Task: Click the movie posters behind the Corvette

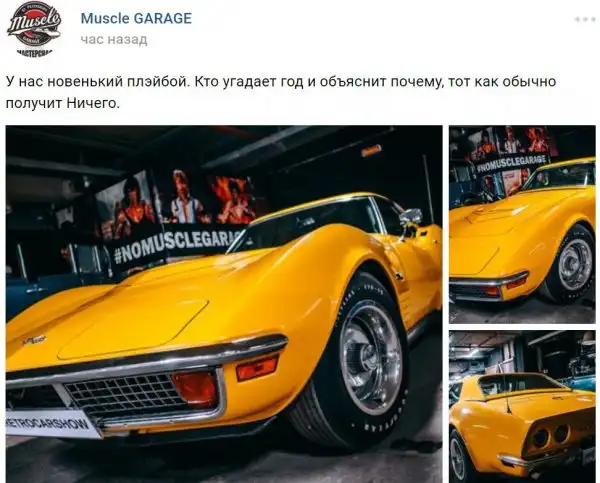Action: (x=176, y=201)
